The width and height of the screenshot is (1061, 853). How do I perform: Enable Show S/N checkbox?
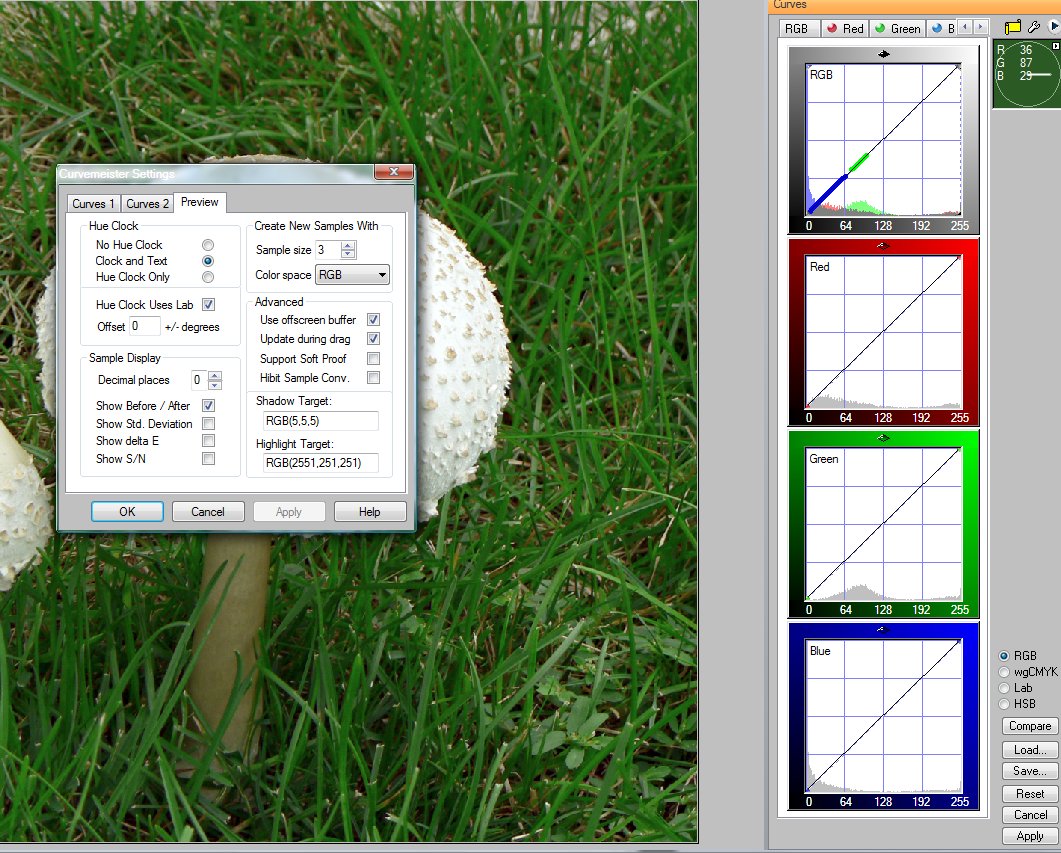208,459
